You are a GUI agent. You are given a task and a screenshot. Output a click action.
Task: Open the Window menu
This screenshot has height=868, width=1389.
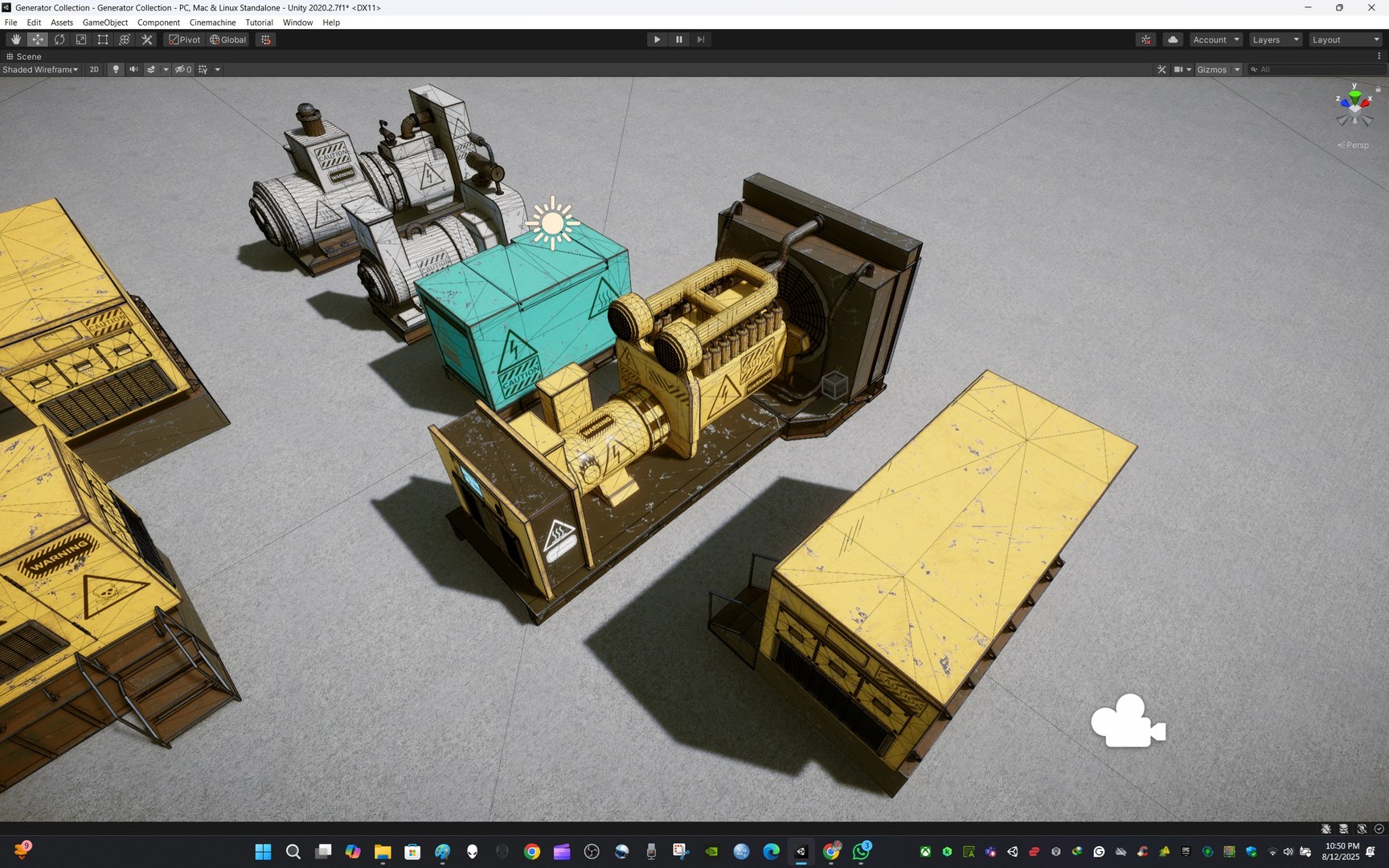(297, 23)
